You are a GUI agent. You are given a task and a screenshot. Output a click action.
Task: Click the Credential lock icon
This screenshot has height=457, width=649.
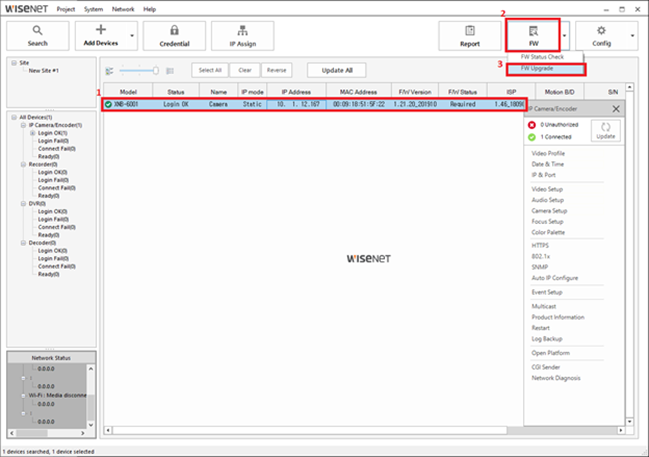pyautogui.click(x=173, y=36)
